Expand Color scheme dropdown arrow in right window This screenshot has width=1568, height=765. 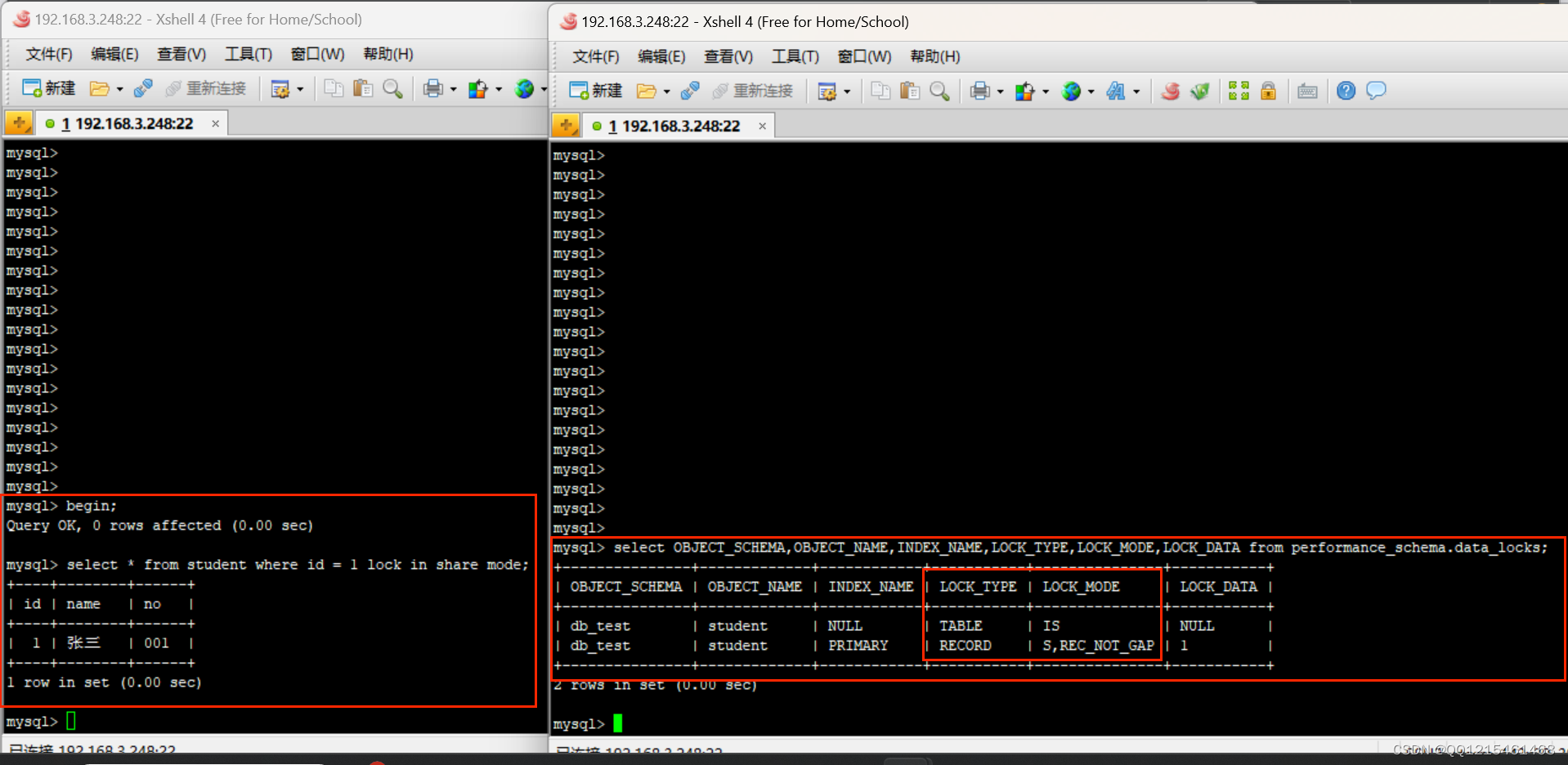[1046, 92]
